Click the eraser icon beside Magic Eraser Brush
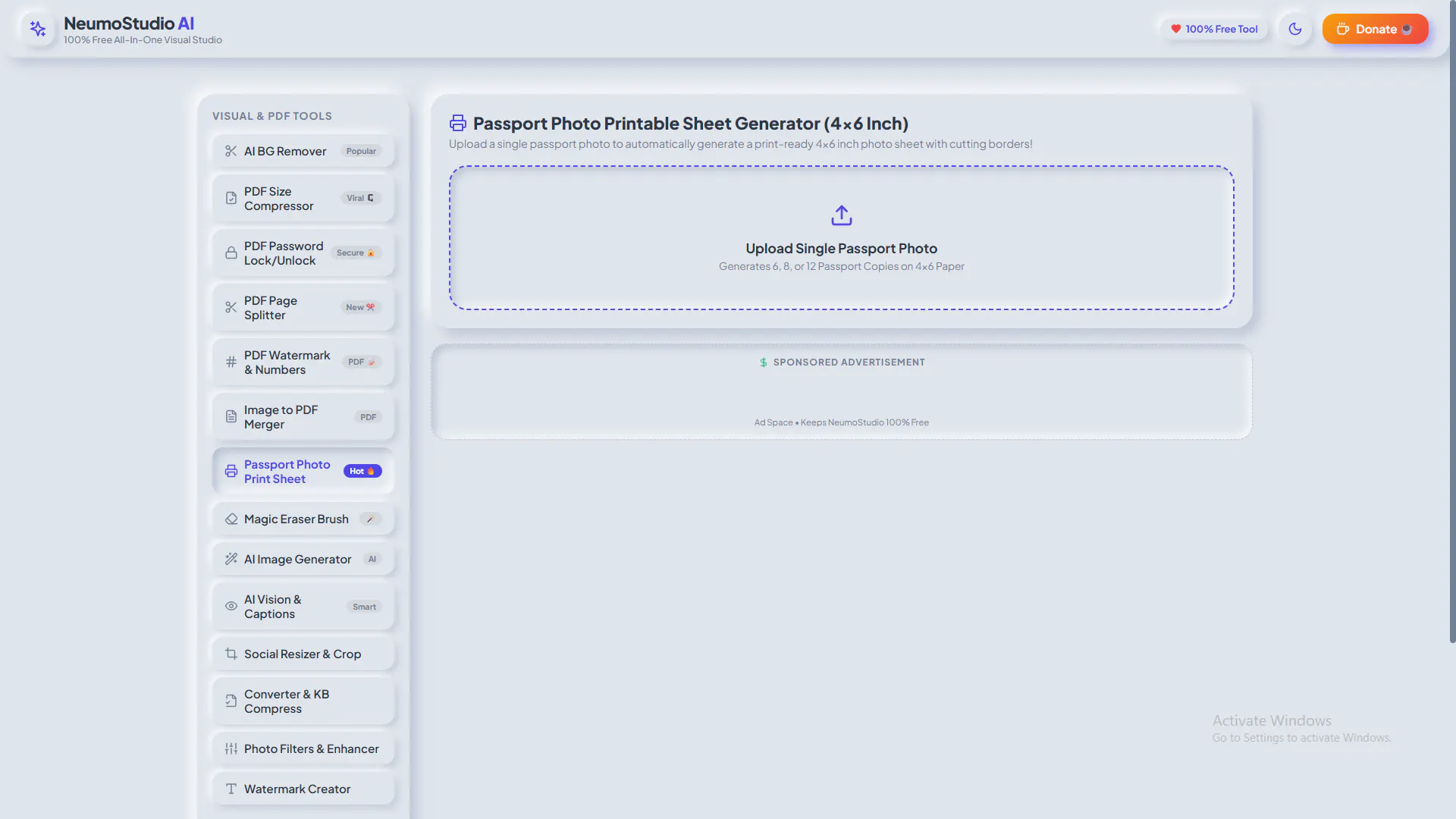 (x=231, y=519)
